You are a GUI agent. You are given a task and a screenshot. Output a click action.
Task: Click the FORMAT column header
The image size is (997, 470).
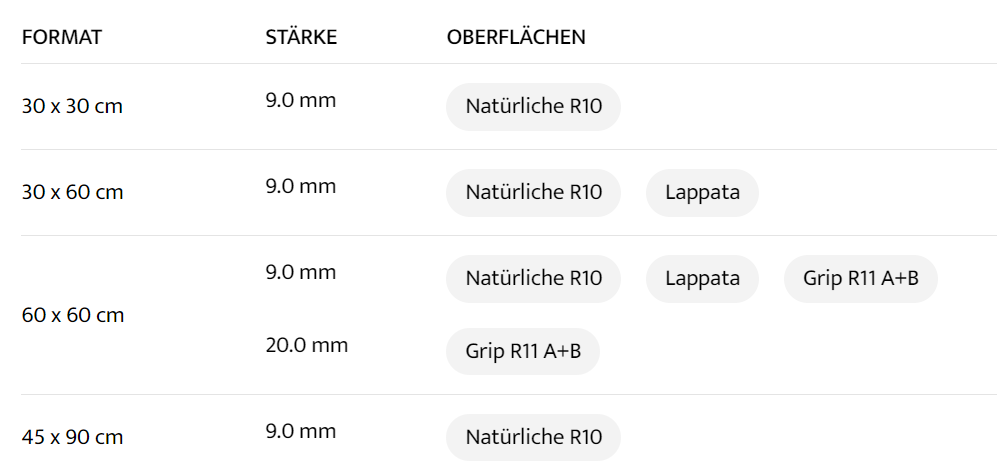[x=62, y=38]
